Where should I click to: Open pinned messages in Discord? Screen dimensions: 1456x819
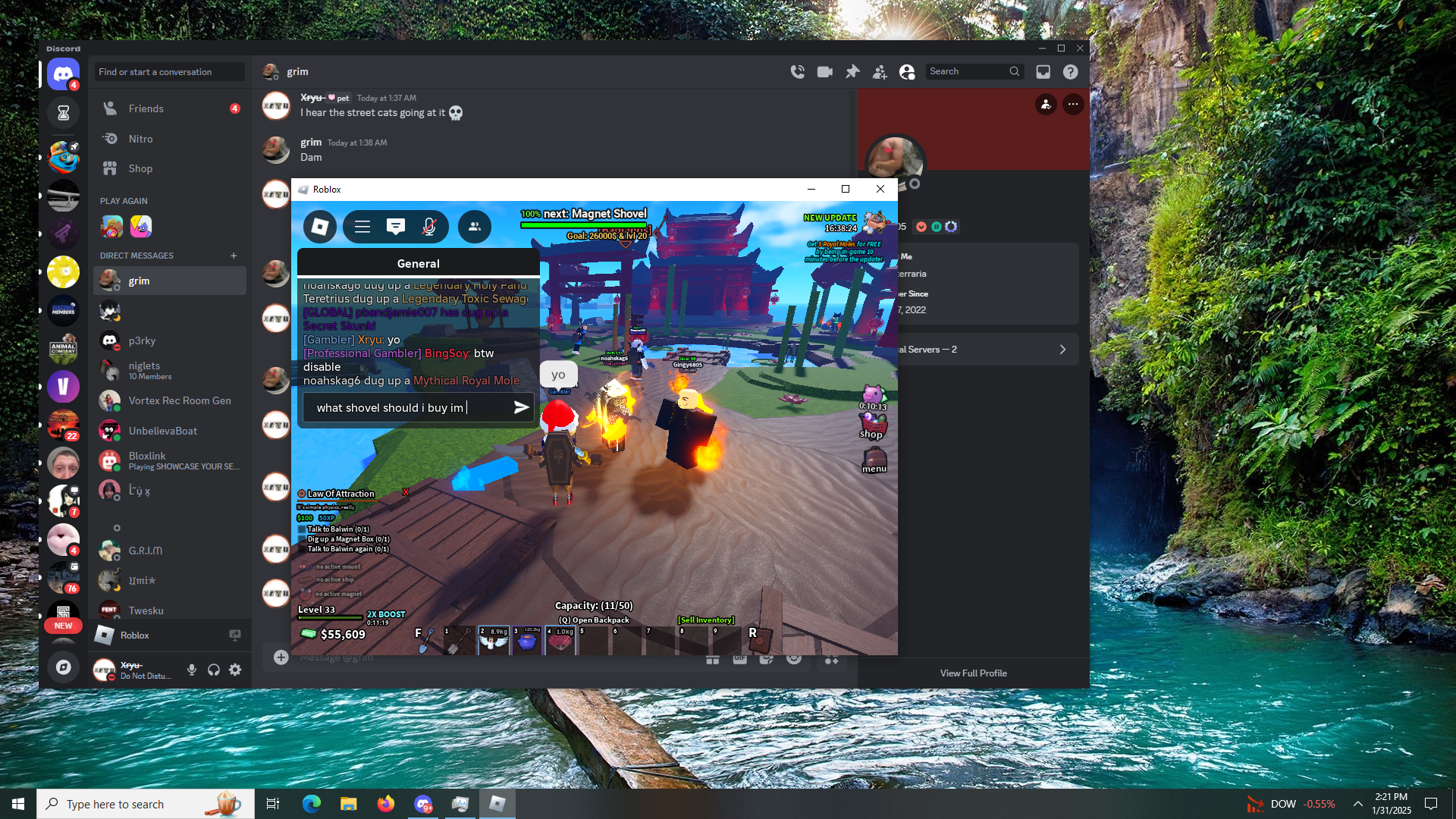click(852, 71)
